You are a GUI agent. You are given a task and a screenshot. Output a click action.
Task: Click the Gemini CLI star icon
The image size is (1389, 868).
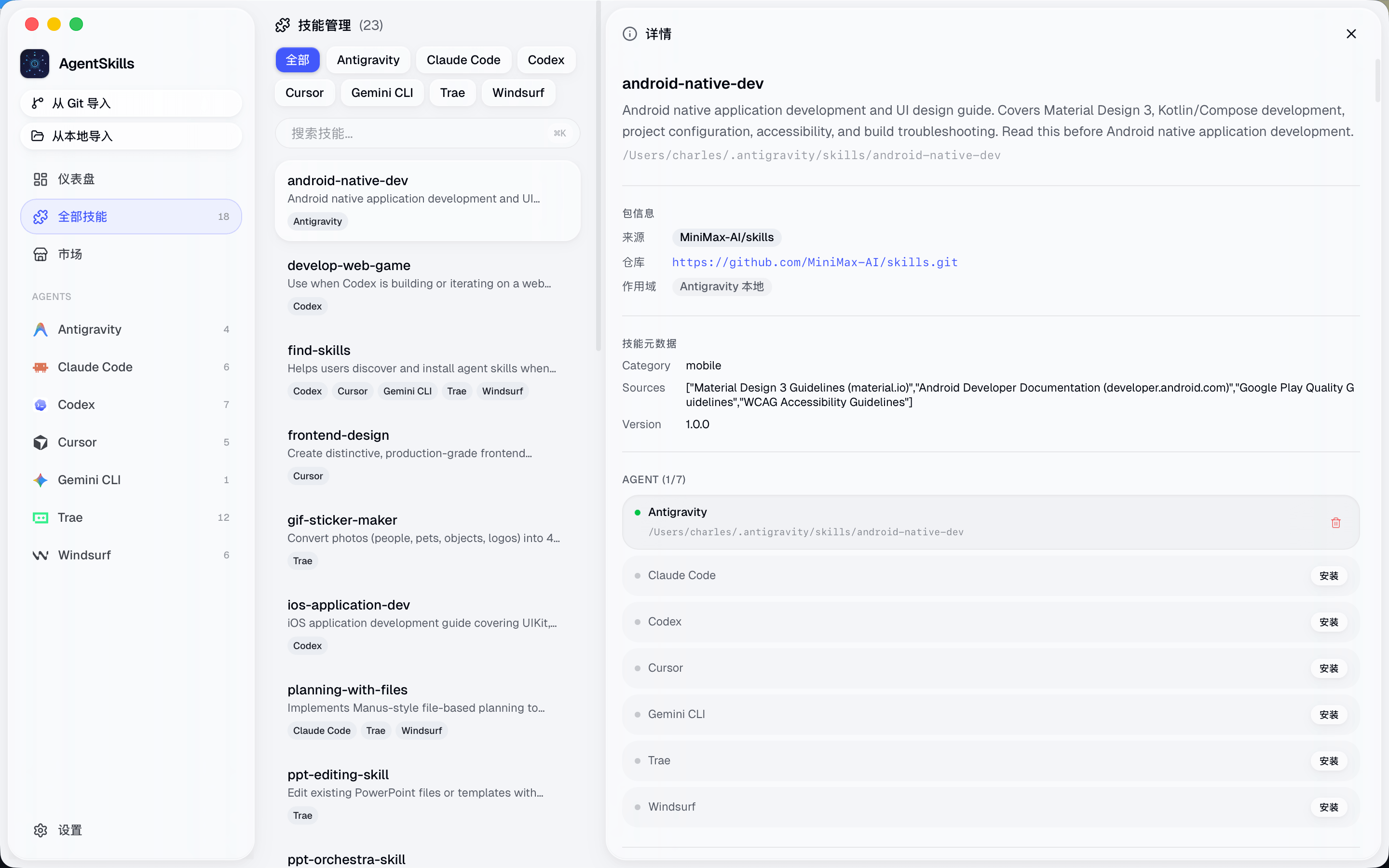(x=40, y=480)
